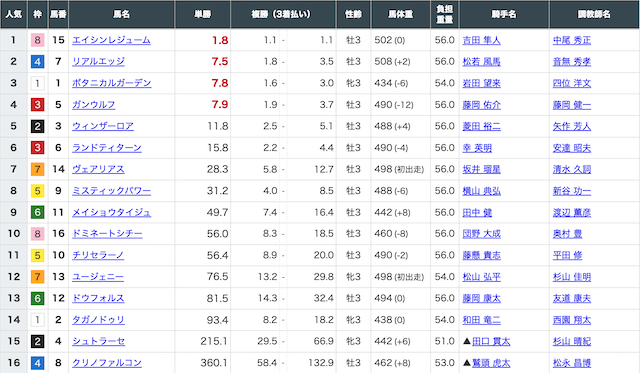Open the ドミネートシチー link
The image size is (640, 373).
(x=107, y=234)
